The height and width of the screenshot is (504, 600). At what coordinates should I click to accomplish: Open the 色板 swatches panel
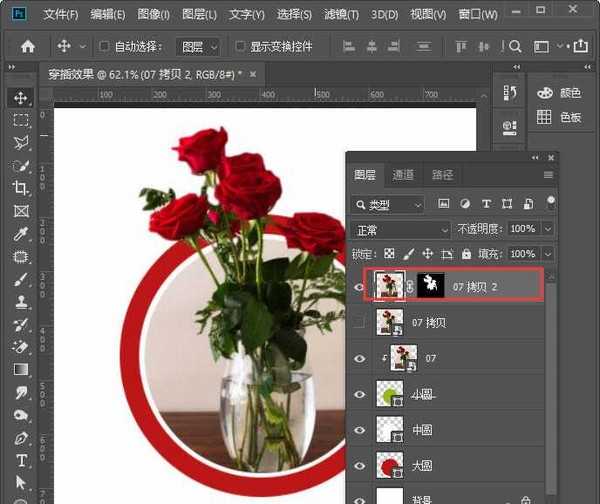559,117
